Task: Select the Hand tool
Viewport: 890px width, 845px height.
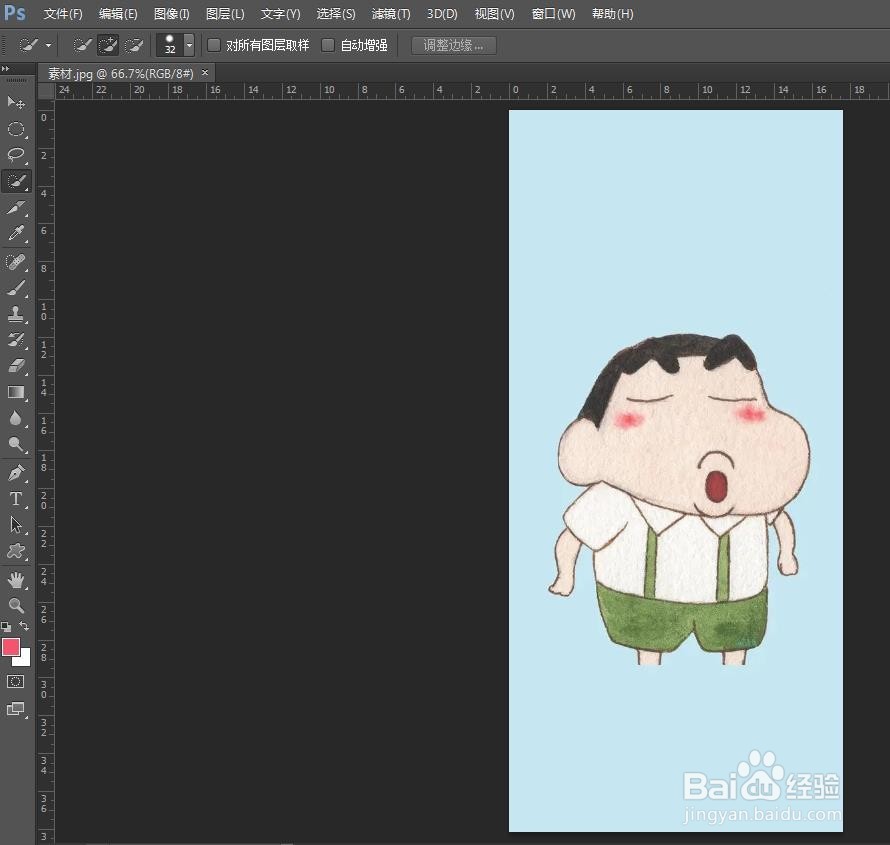Action: click(x=16, y=580)
